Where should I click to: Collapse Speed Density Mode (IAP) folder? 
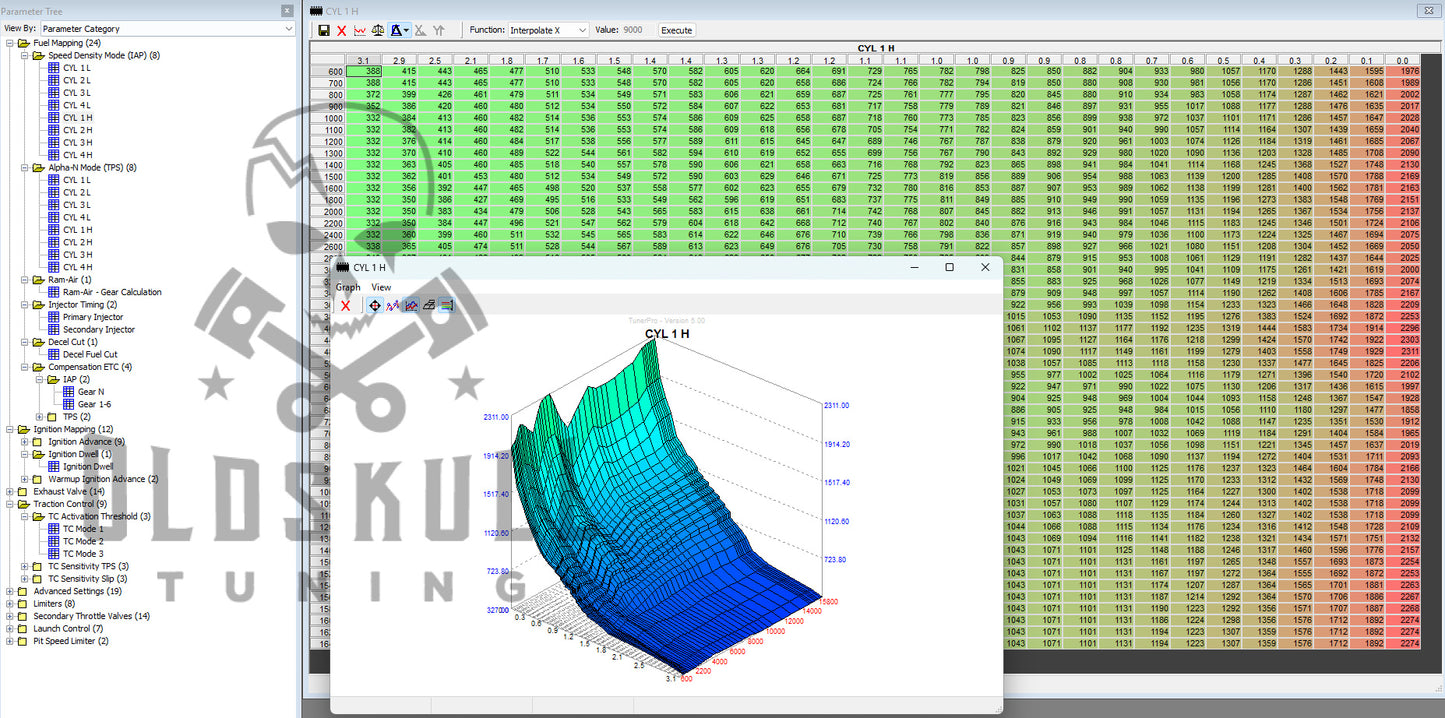[x=25, y=56]
